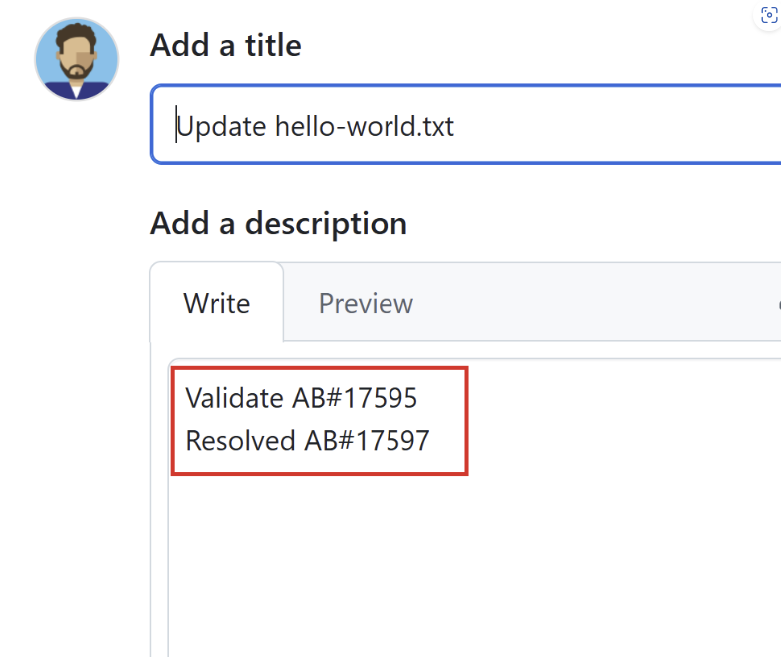The image size is (781, 657).
Task: Click the blank title field space after the text
Action: coord(618,126)
